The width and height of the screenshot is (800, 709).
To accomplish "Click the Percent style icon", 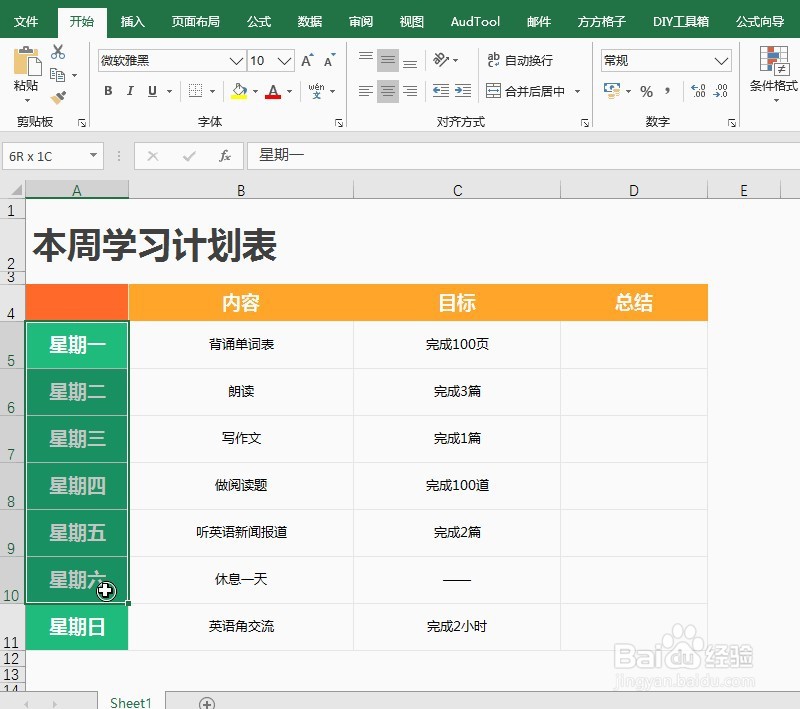I will [x=645, y=90].
